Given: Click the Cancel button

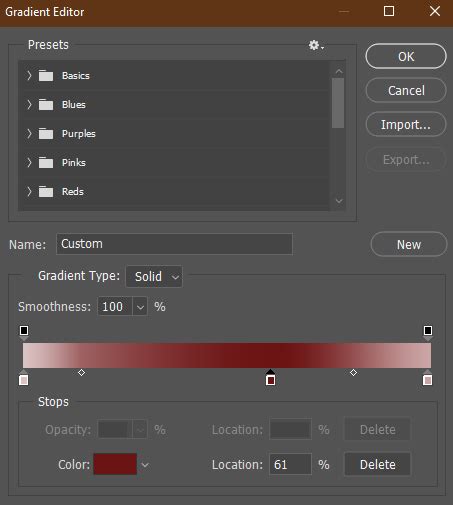Looking at the screenshot, I should click(x=406, y=90).
